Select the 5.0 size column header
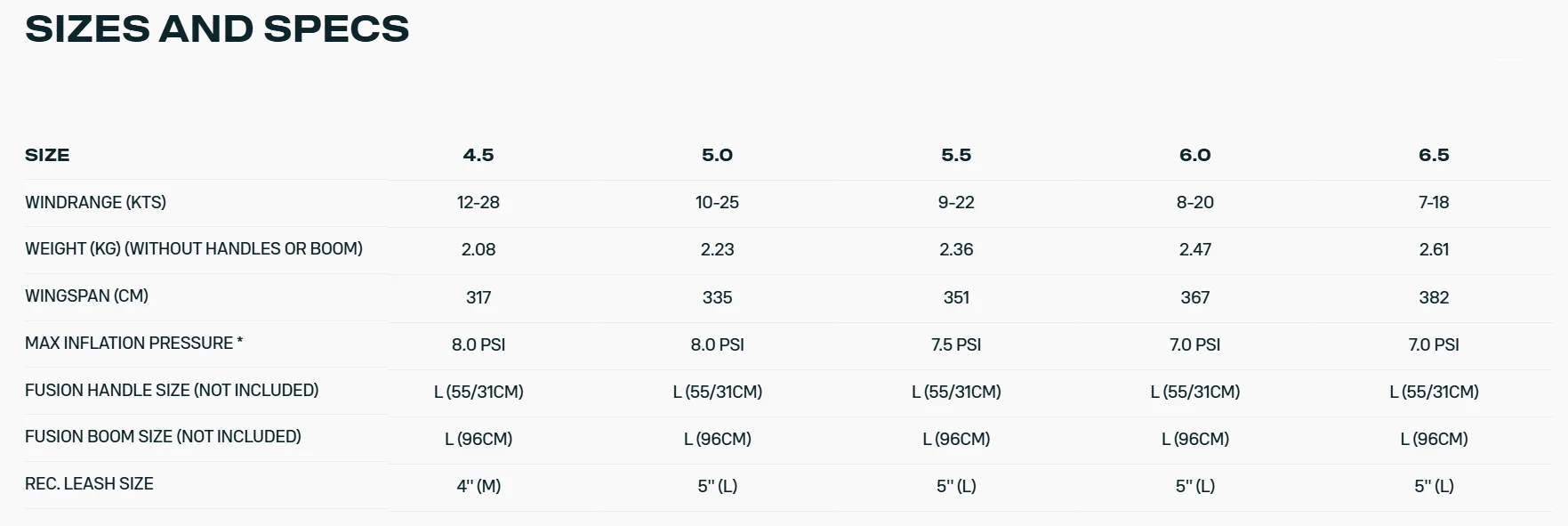 (x=717, y=155)
